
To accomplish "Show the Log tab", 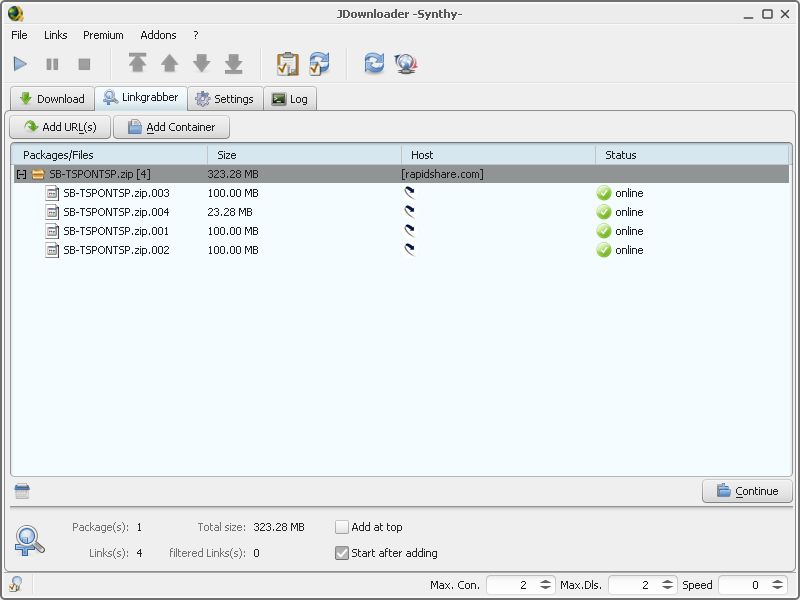I will (x=290, y=98).
